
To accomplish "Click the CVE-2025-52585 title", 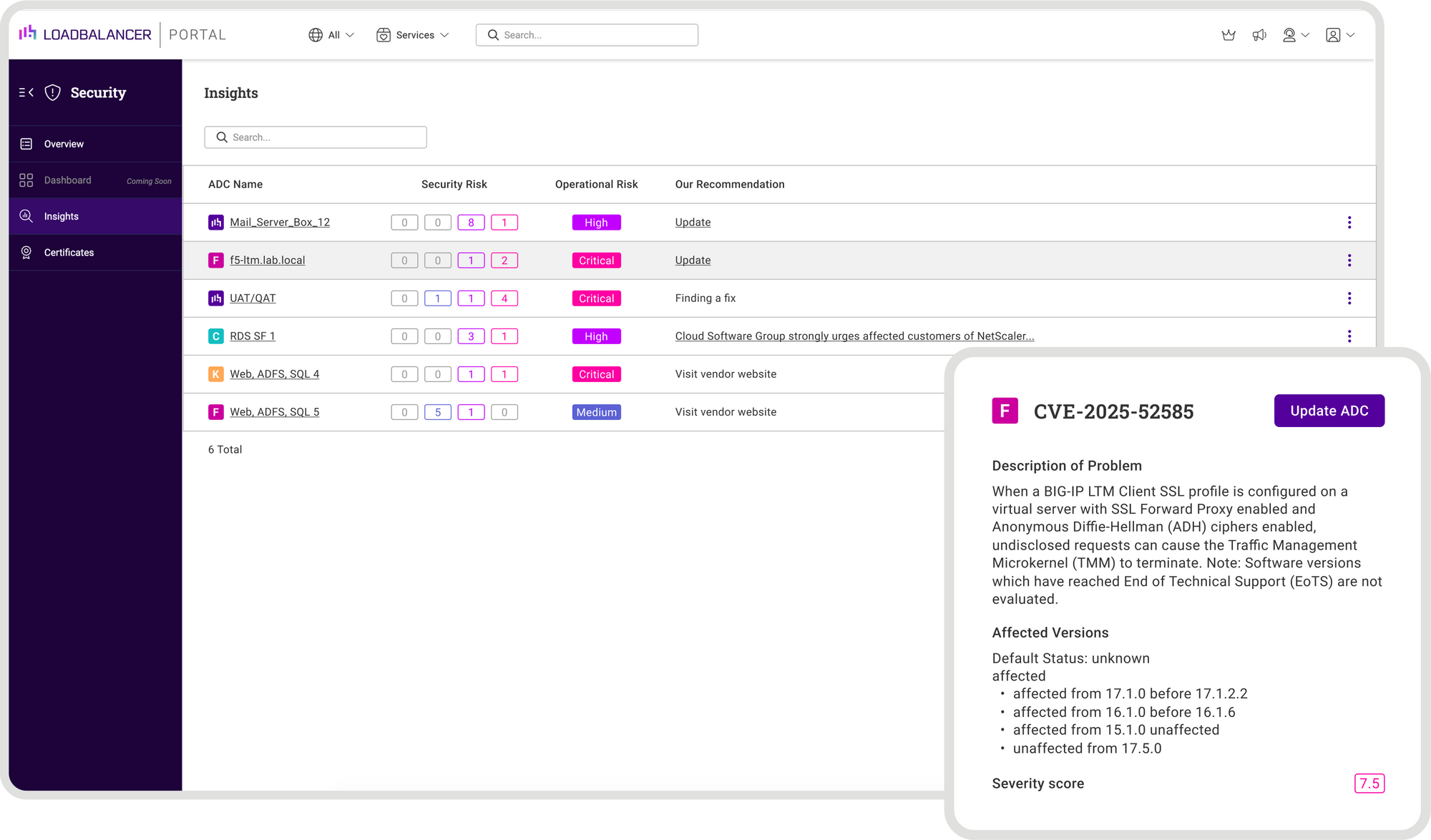I will 1114,411.
